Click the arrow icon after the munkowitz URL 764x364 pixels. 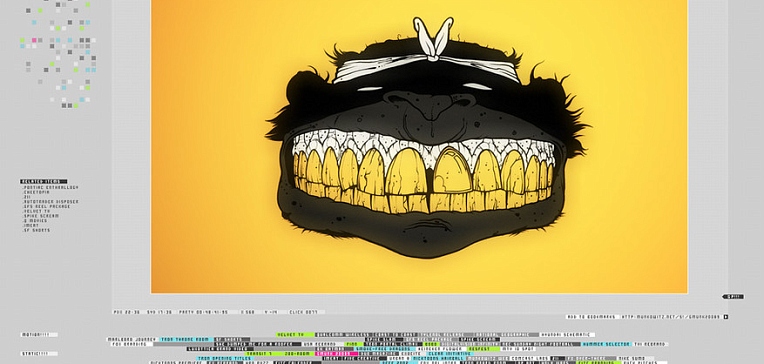click(726, 317)
